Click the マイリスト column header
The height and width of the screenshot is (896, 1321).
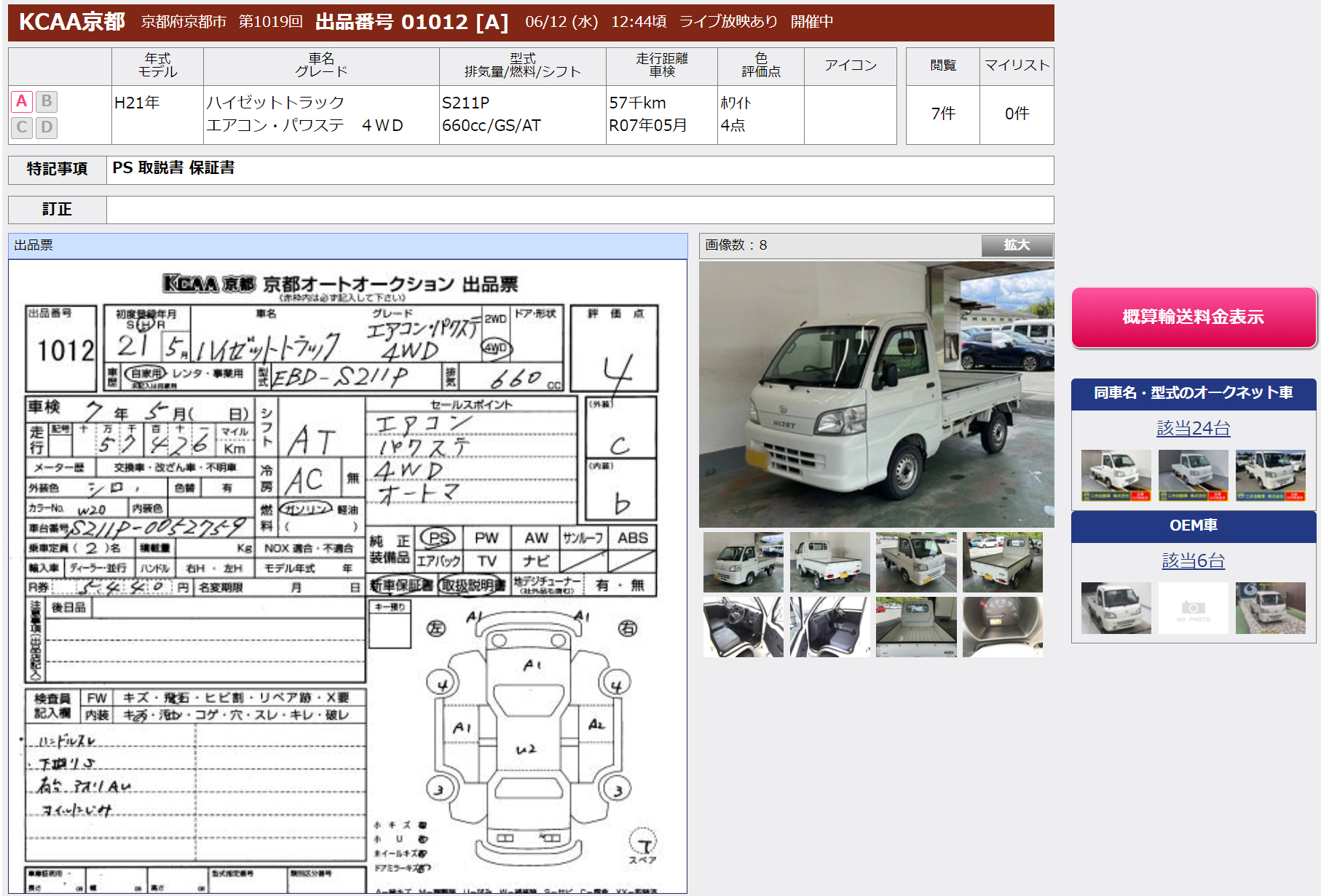click(1017, 66)
